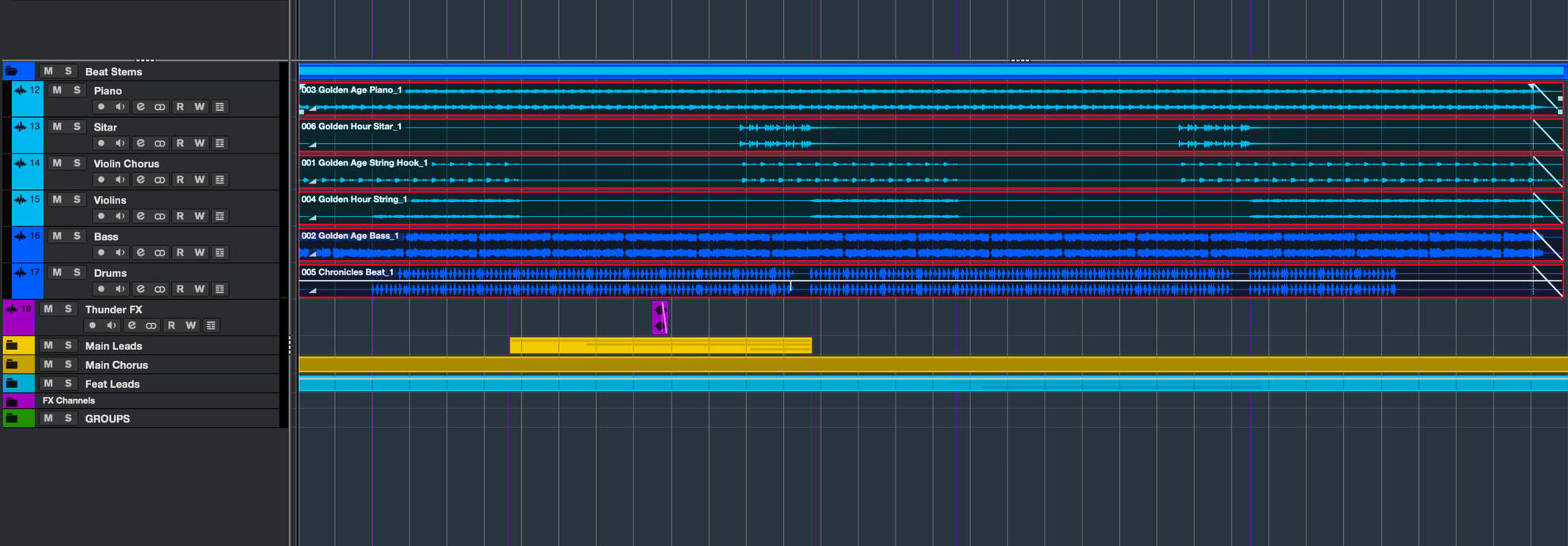This screenshot has width=1568, height=546.
Task: Solo the Main Chorus folder
Action: (x=68, y=364)
